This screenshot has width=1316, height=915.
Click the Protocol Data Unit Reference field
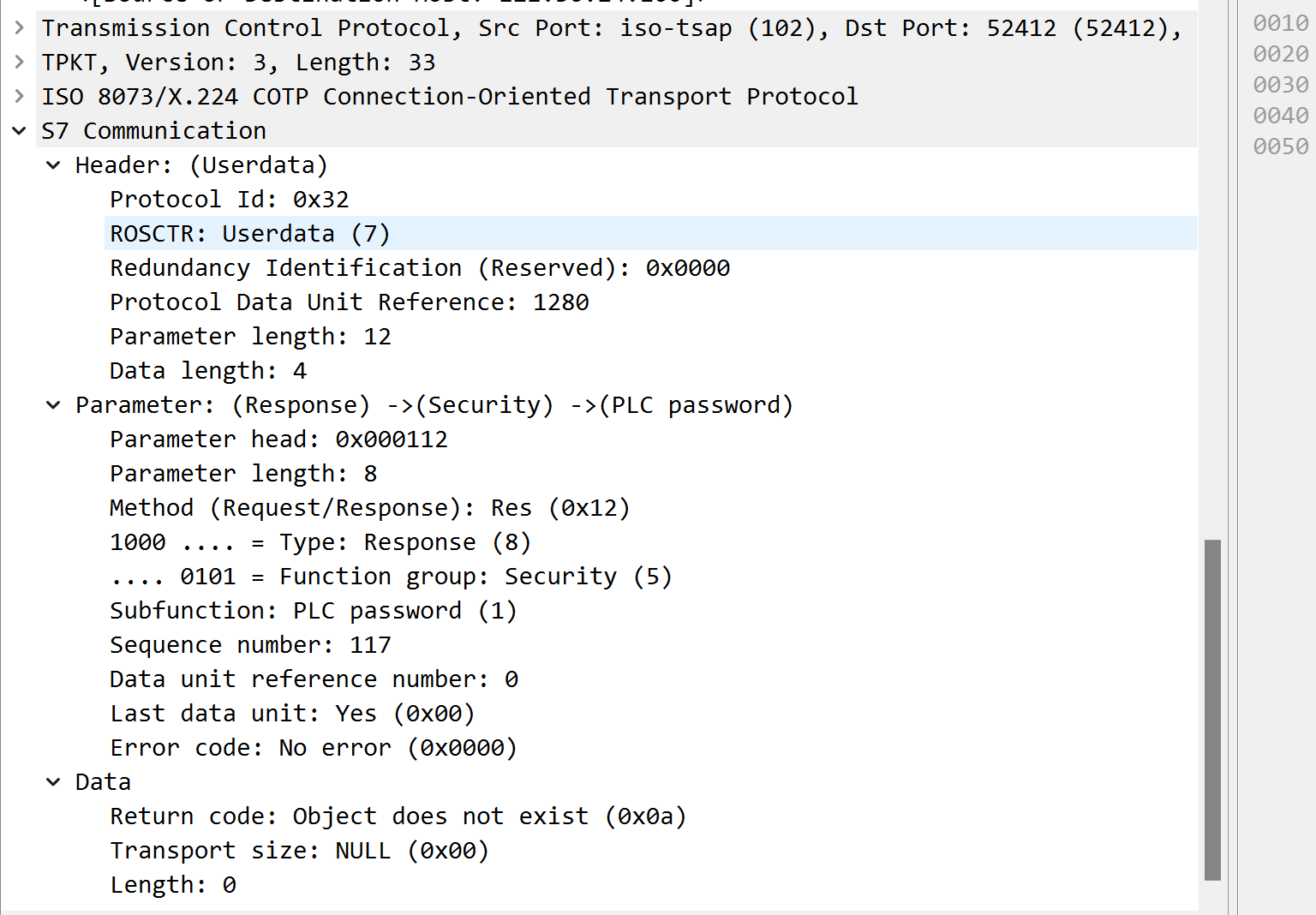pos(349,302)
